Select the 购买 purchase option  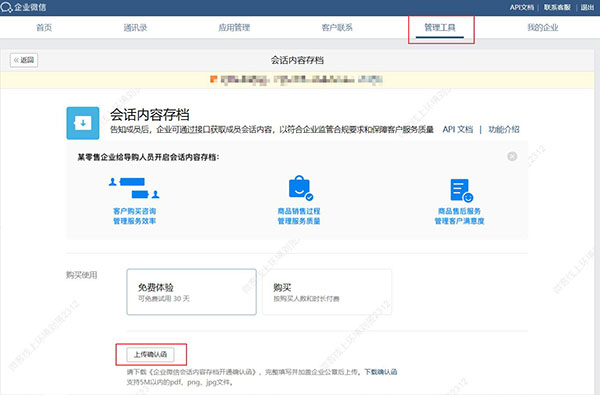[327, 292]
